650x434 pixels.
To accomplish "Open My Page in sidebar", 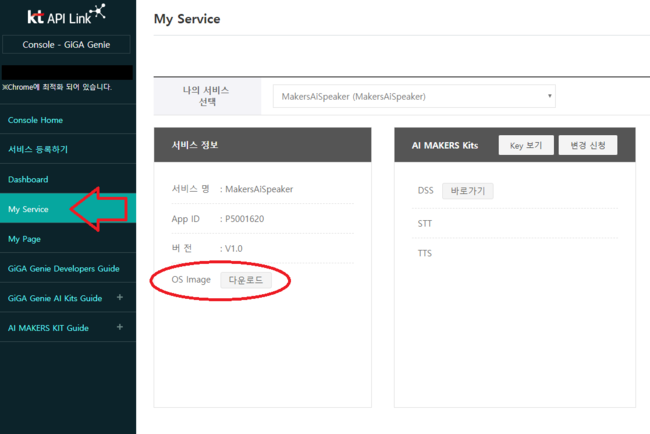I will (24, 239).
